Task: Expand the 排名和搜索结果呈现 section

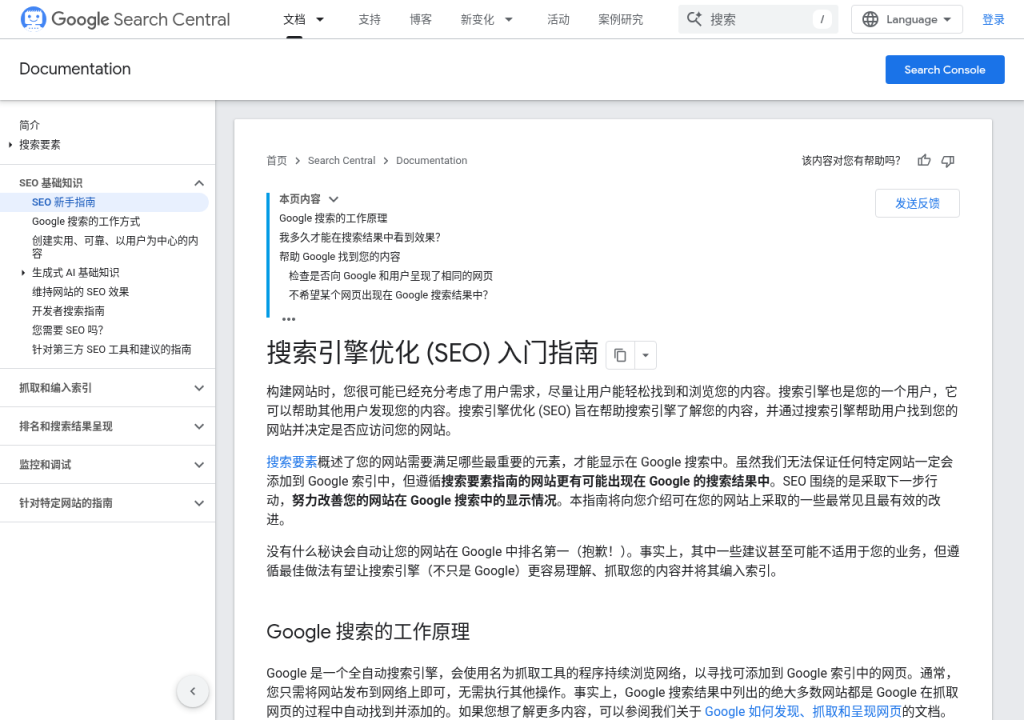Action: [199, 427]
